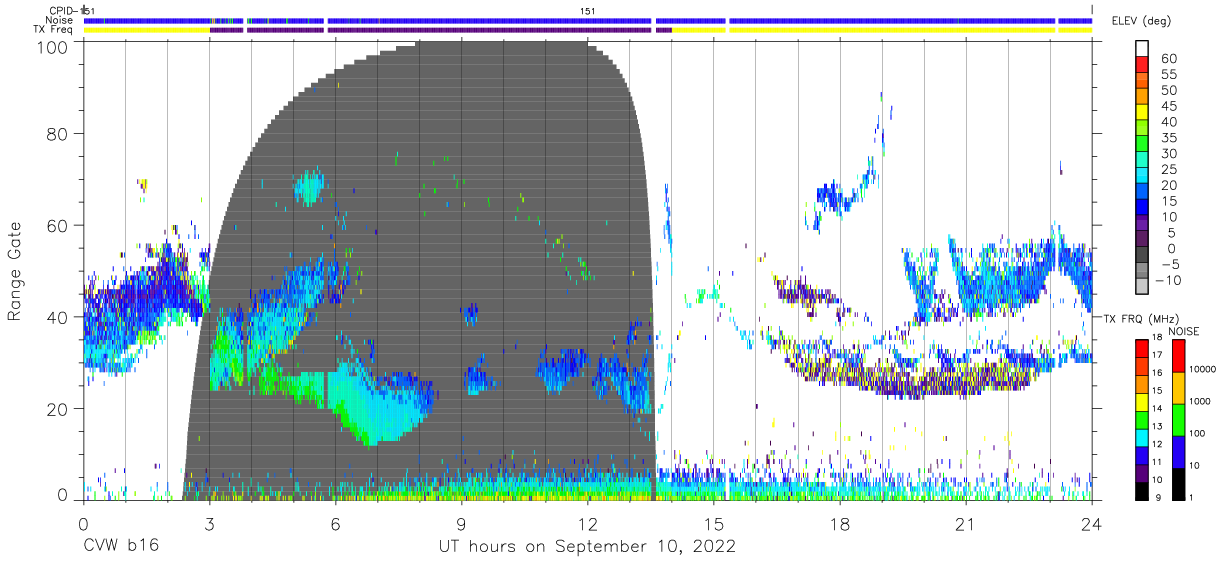Click the orange 45–50 segment on ELEV colorbar

coord(1142,97)
